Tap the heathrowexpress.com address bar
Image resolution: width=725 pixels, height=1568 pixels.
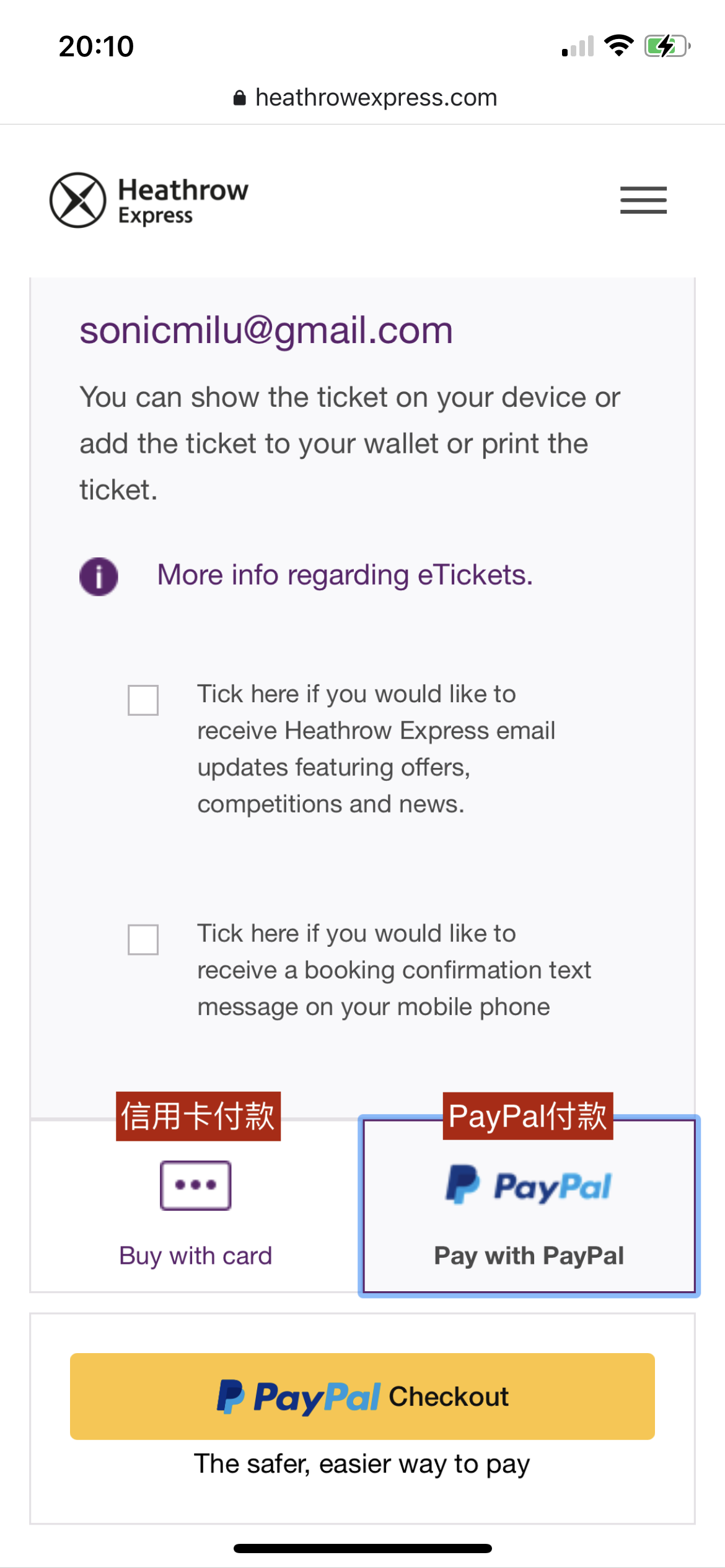pos(376,98)
